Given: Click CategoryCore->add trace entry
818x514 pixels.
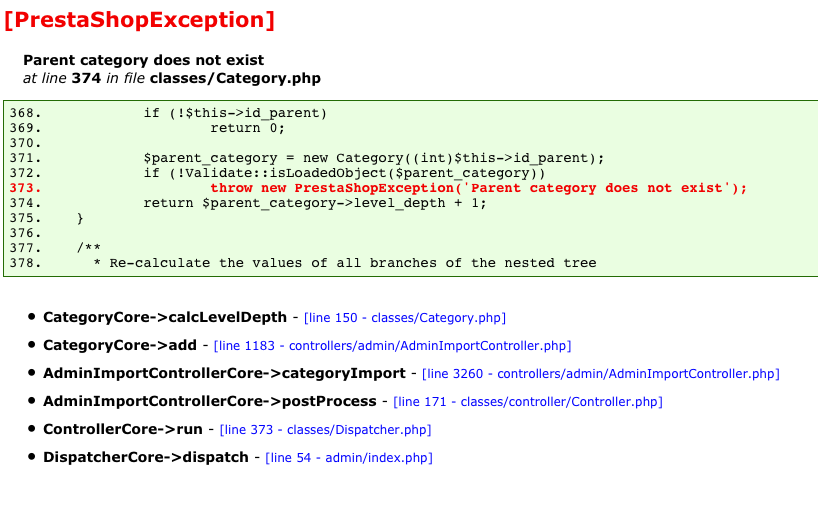Looking at the screenshot, I should coord(120,345).
